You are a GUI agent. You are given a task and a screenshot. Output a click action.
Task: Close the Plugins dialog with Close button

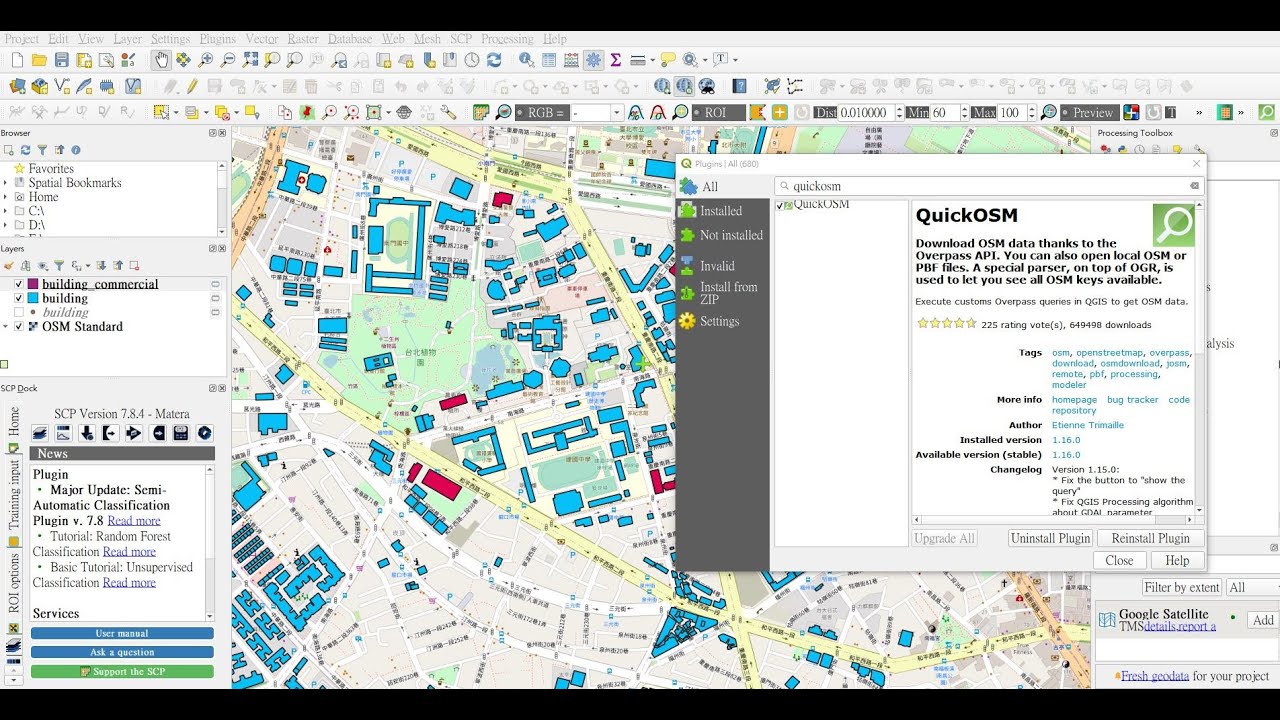[1119, 561]
